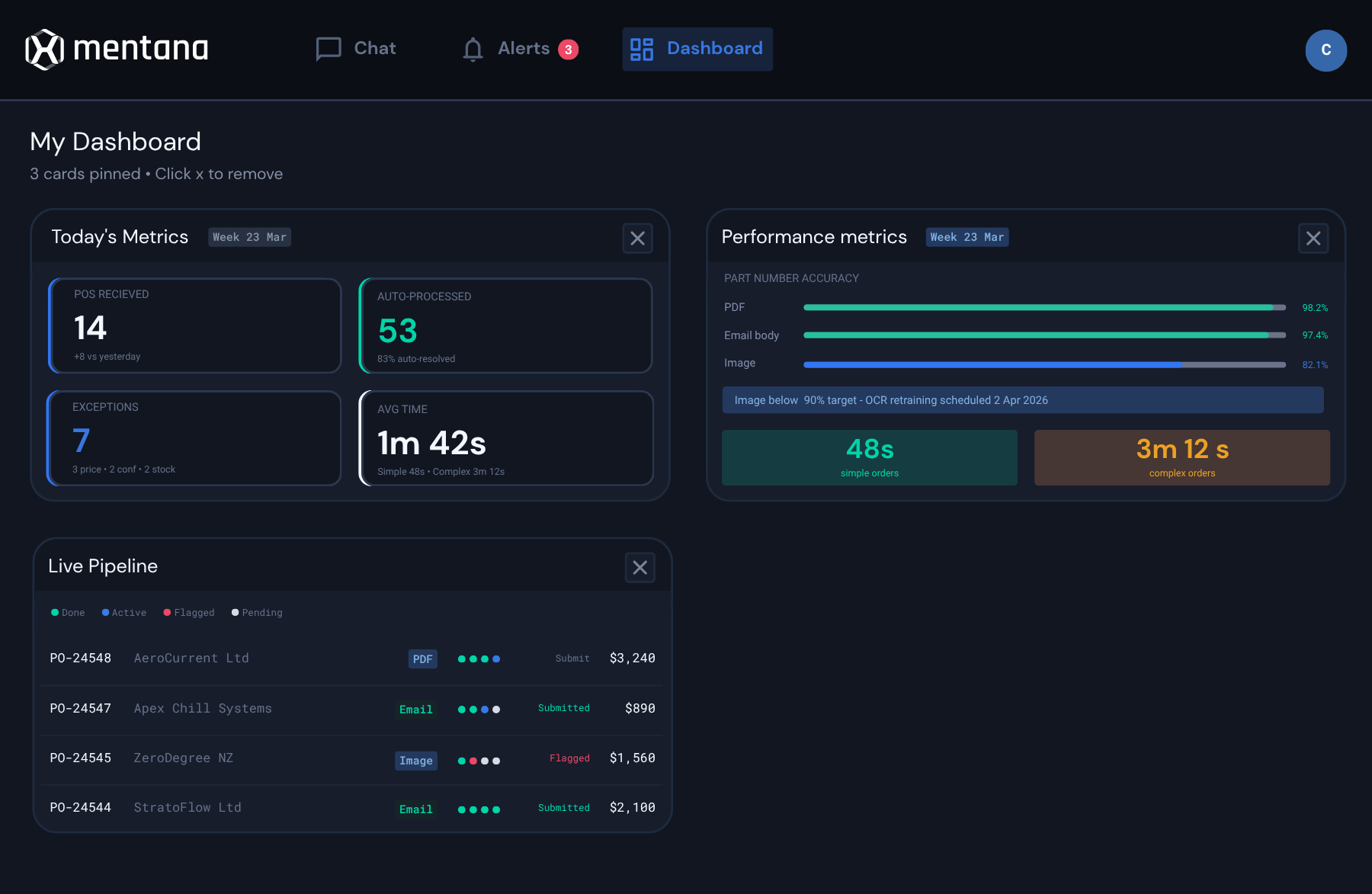Click the progress dots for PO-24548
The height and width of the screenshot is (894, 1372).
(x=479, y=659)
